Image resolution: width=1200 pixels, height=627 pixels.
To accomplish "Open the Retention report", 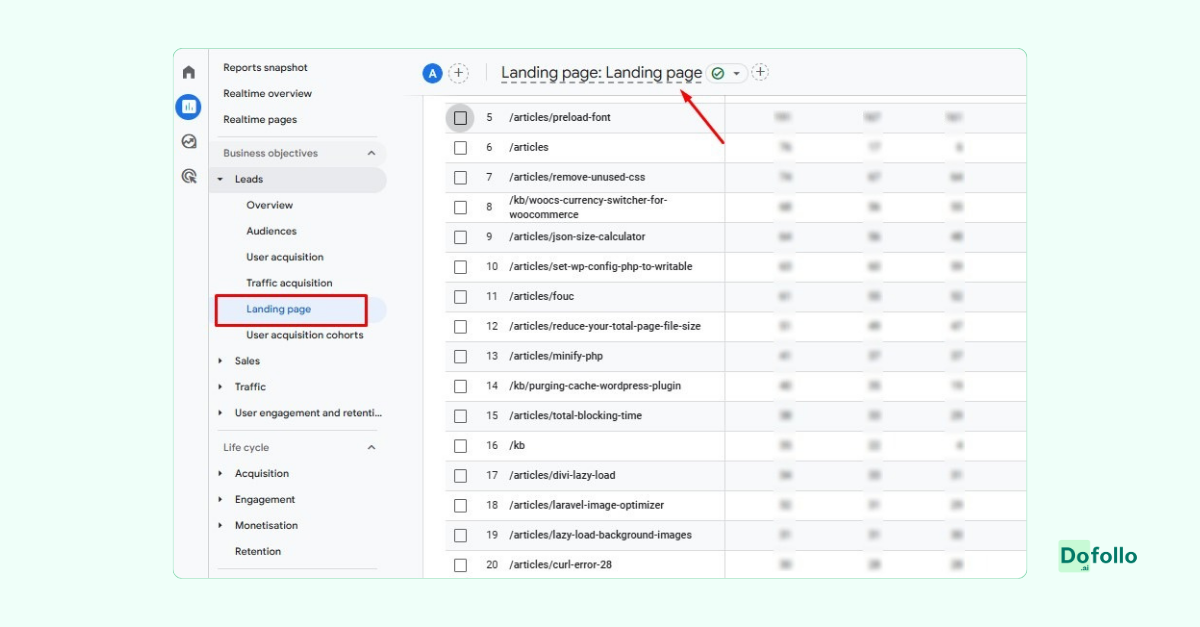I will pyautogui.click(x=260, y=551).
